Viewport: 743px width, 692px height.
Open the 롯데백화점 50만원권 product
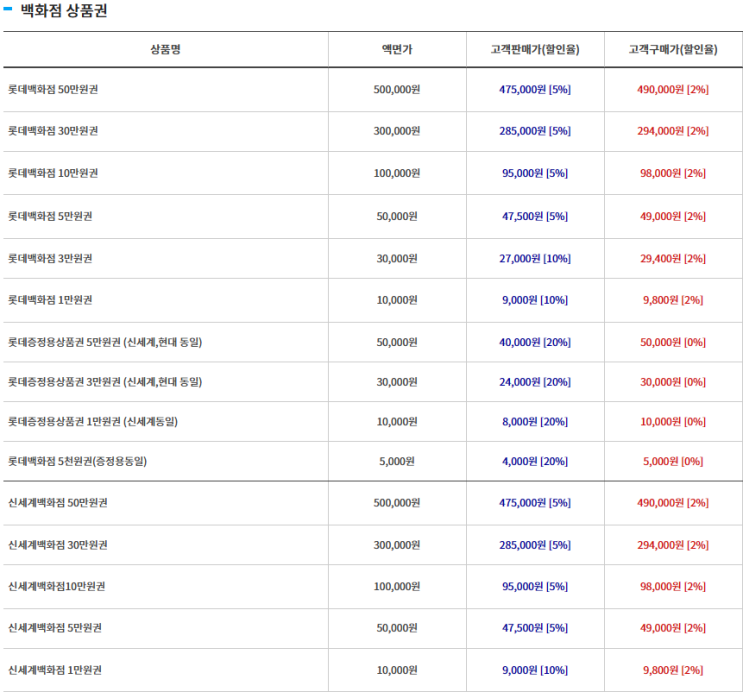click(59, 89)
